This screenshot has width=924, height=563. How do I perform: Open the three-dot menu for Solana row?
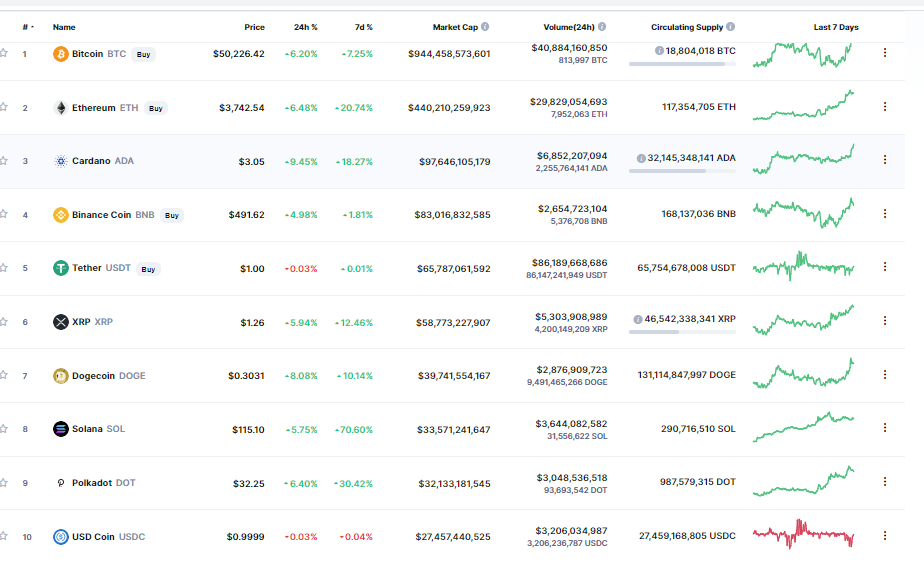[885, 427]
